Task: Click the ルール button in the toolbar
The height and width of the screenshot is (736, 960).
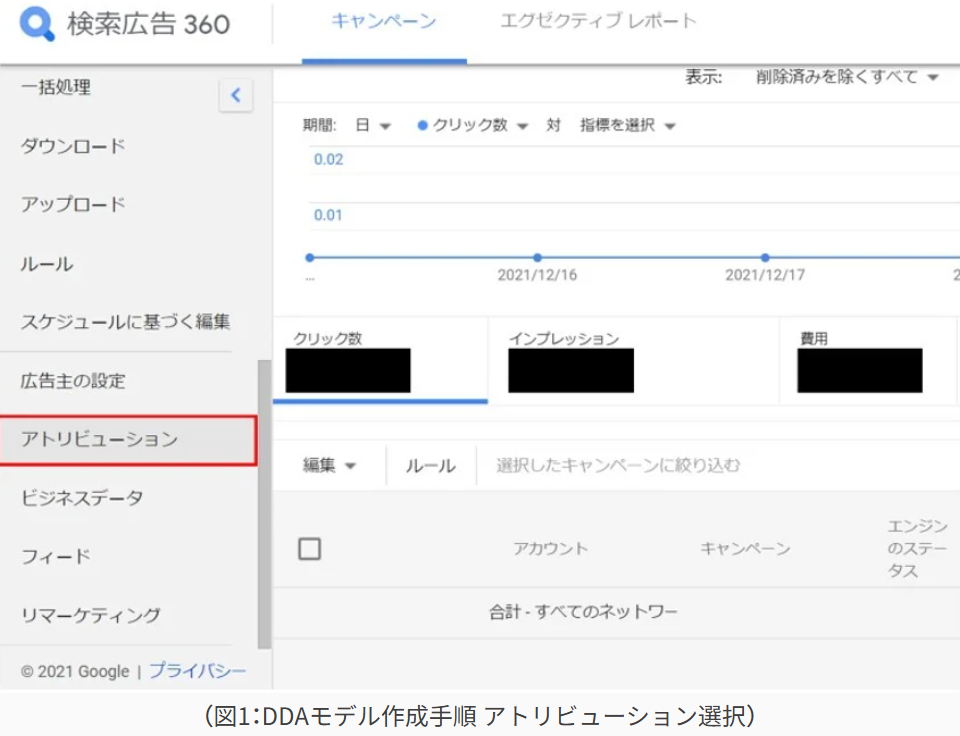Action: point(430,465)
